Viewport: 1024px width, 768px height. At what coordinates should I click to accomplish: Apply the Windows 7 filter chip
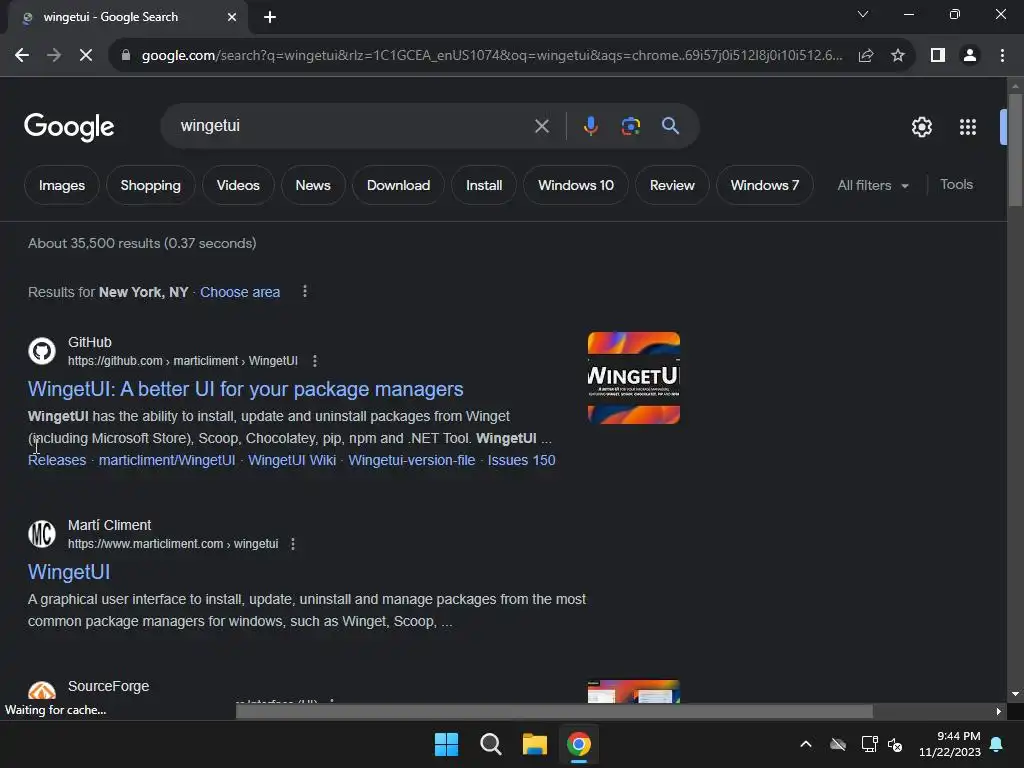coord(765,185)
